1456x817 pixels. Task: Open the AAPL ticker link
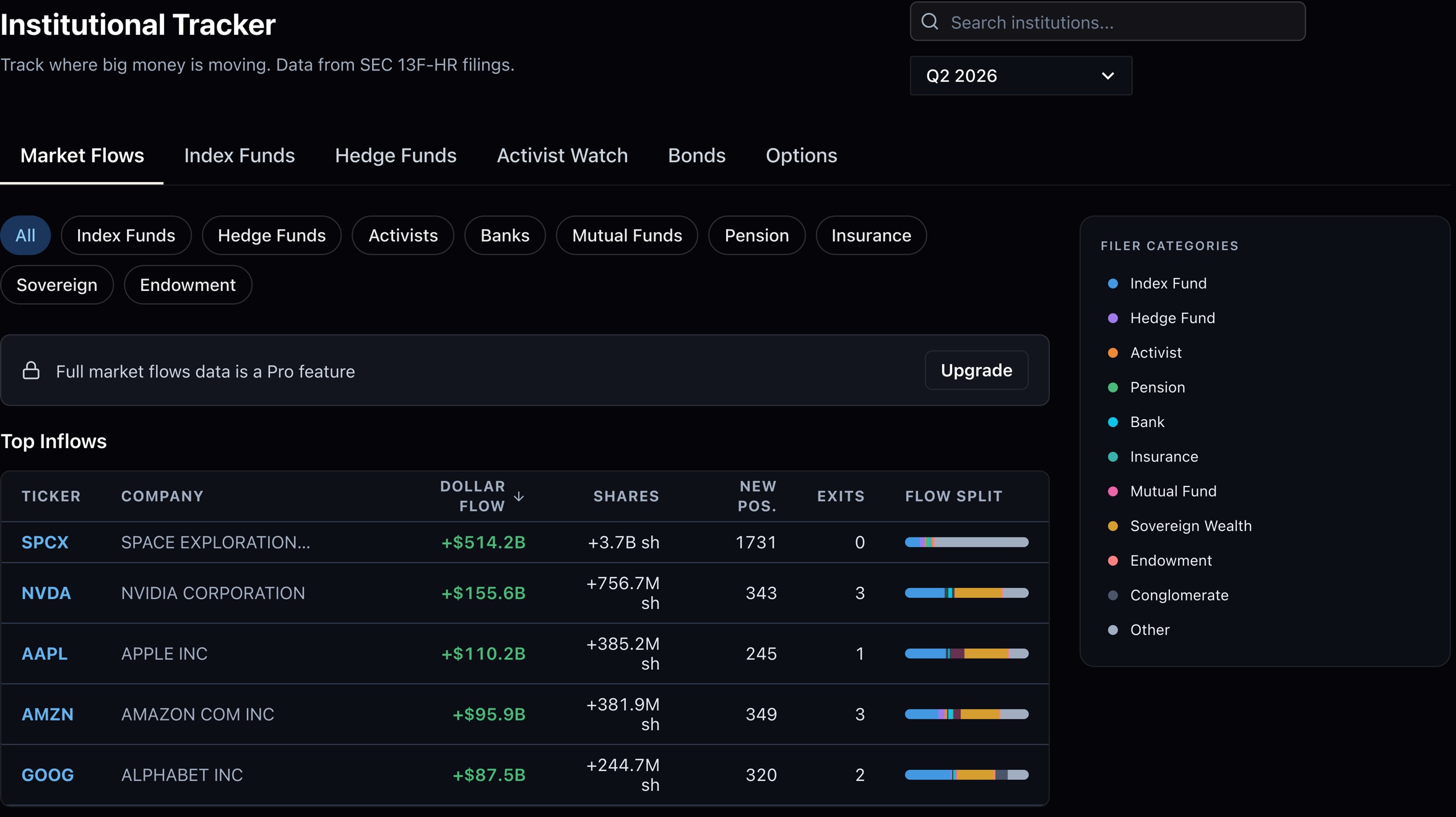coord(45,654)
